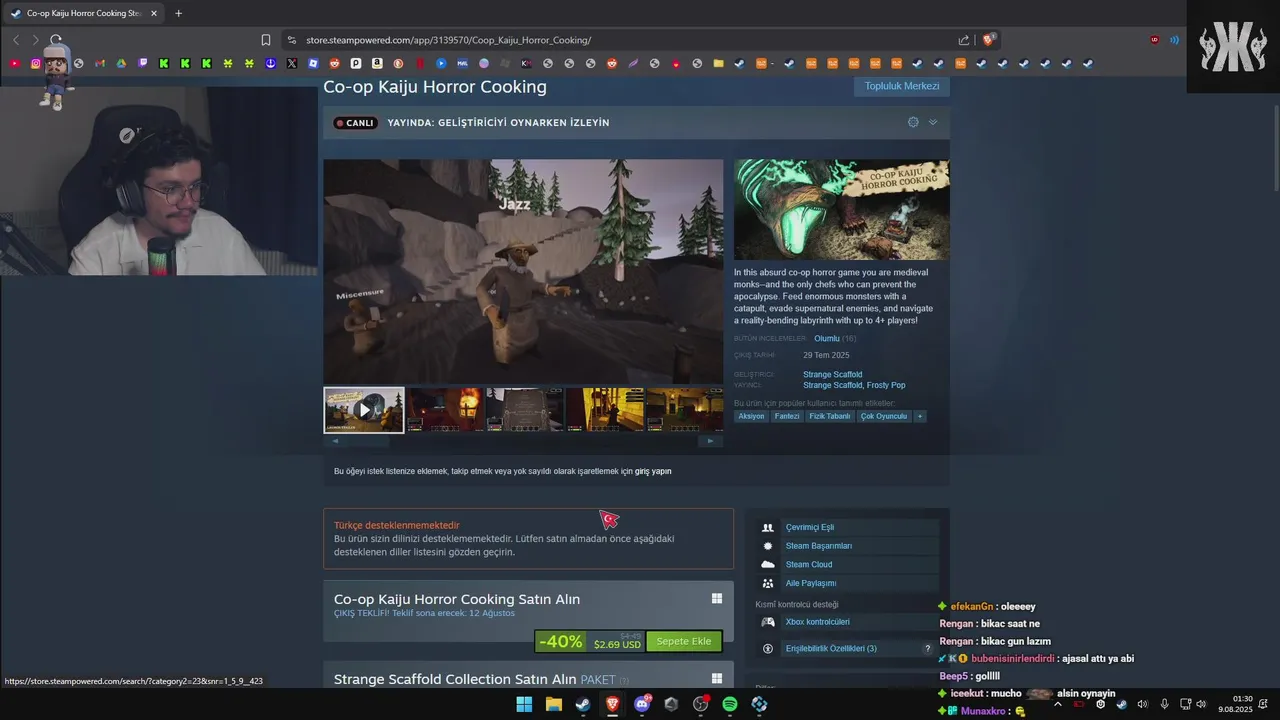This screenshot has width=1280, height=720.
Task: Click the accessibility features help icon
Action: point(927,649)
